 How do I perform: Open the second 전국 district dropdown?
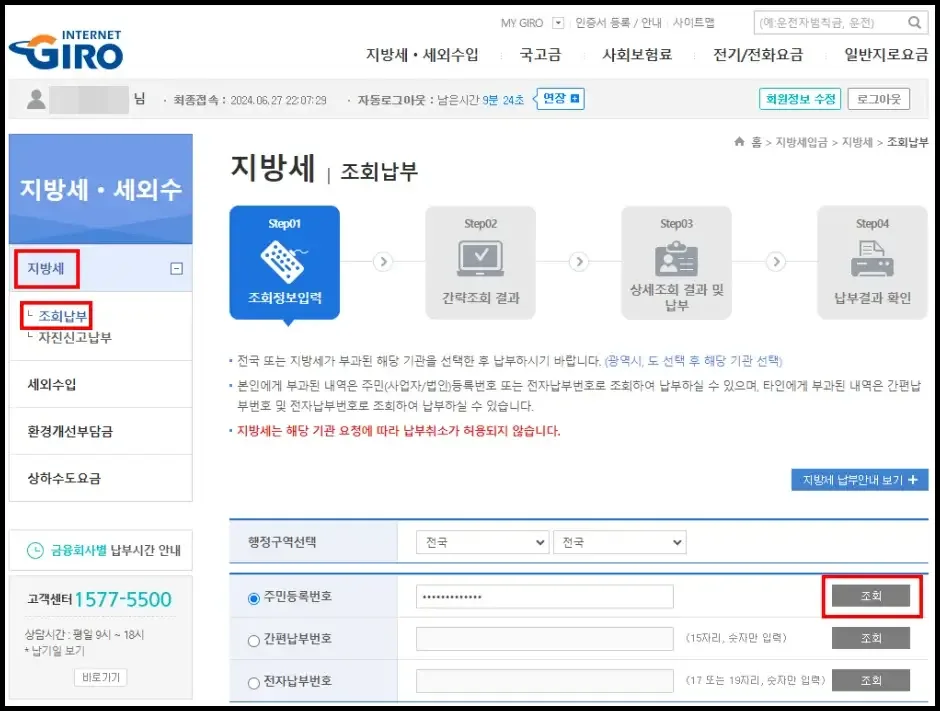coord(619,542)
